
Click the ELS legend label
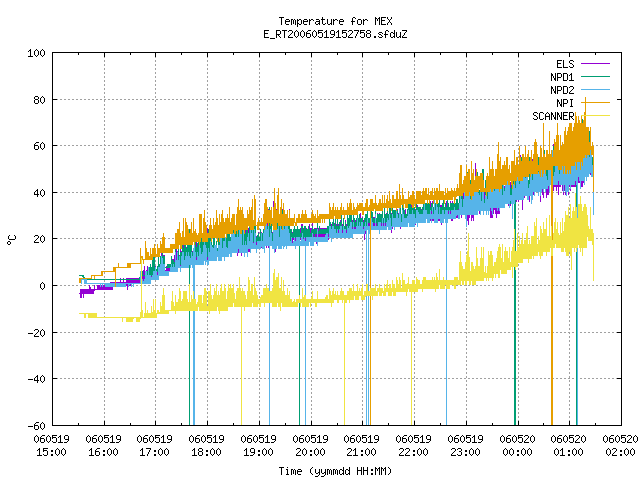point(565,64)
